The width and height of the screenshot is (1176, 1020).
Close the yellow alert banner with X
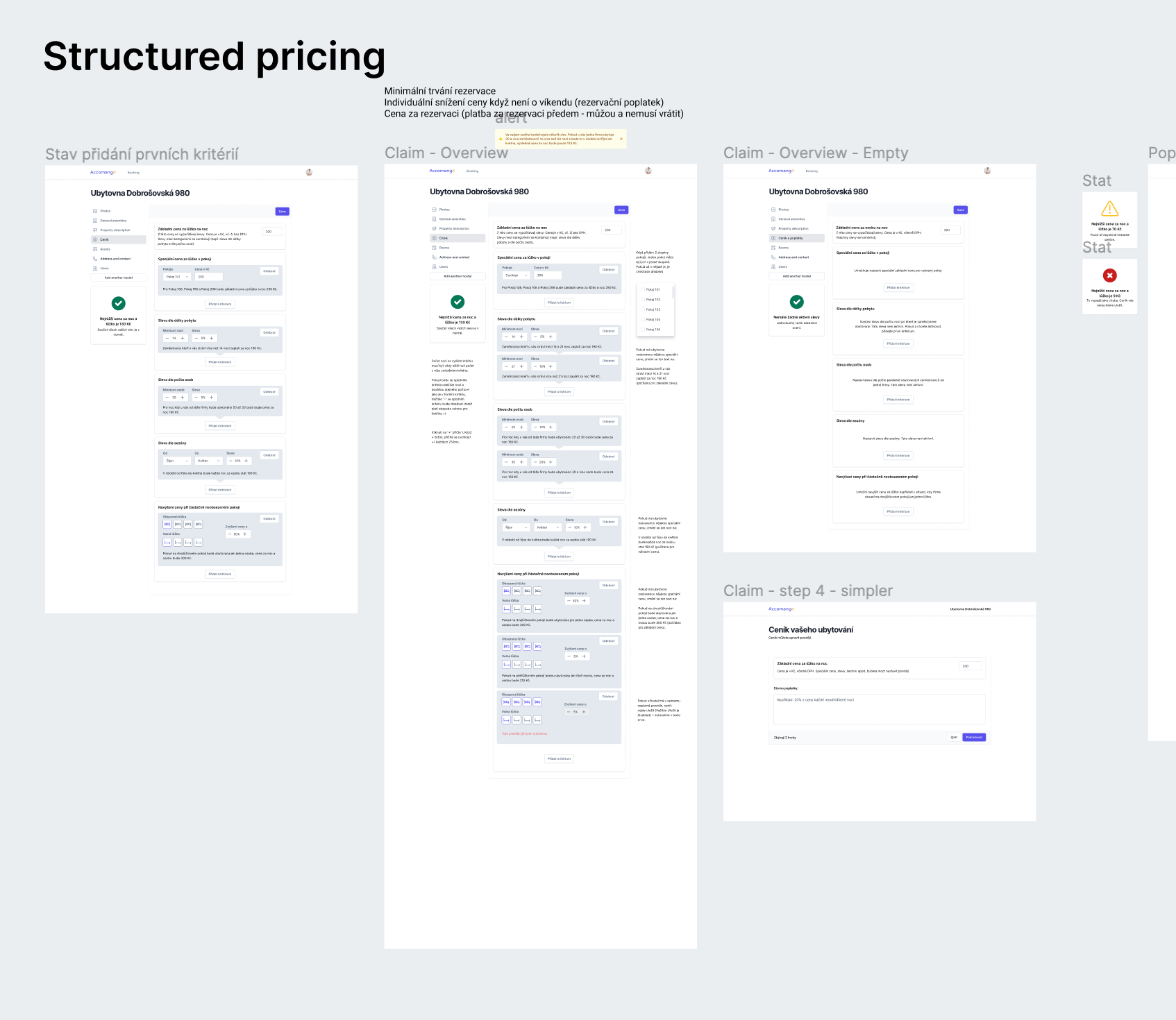point(621,139)
